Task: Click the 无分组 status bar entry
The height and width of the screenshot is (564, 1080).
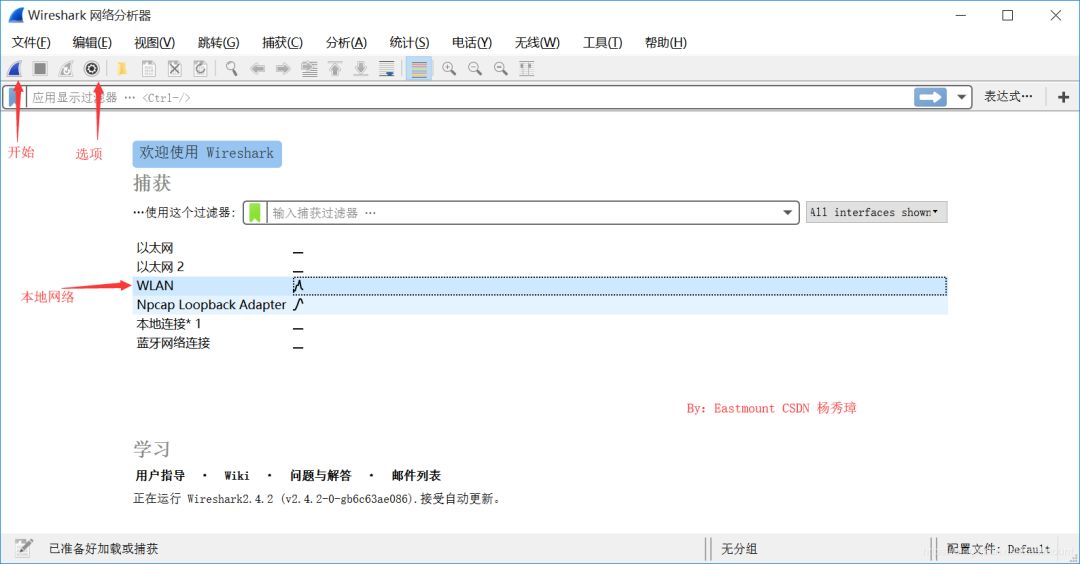Action: [739, 549]
